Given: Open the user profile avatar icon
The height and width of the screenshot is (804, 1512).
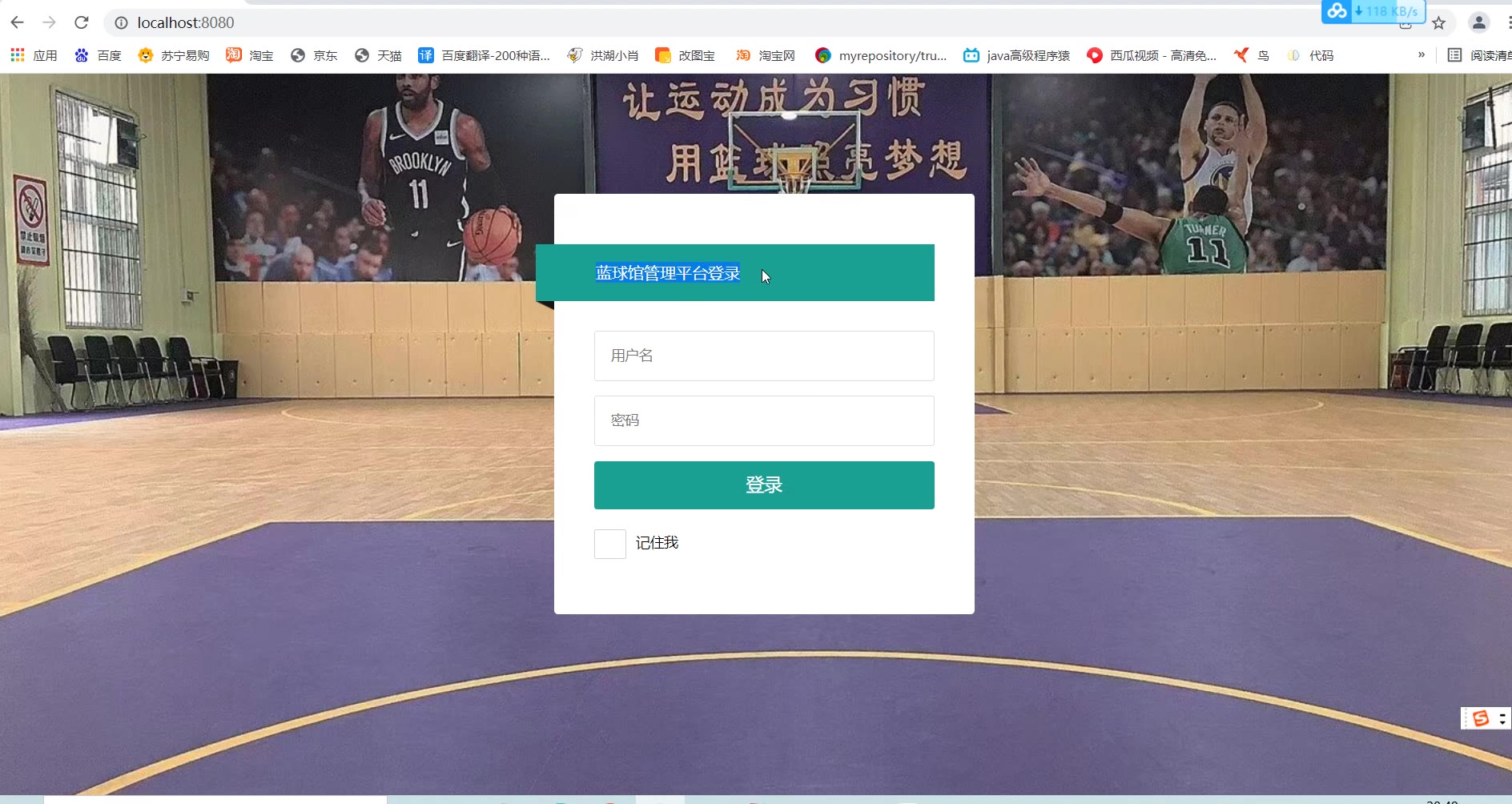Looking at the screenshot, I should (1478, 22).
